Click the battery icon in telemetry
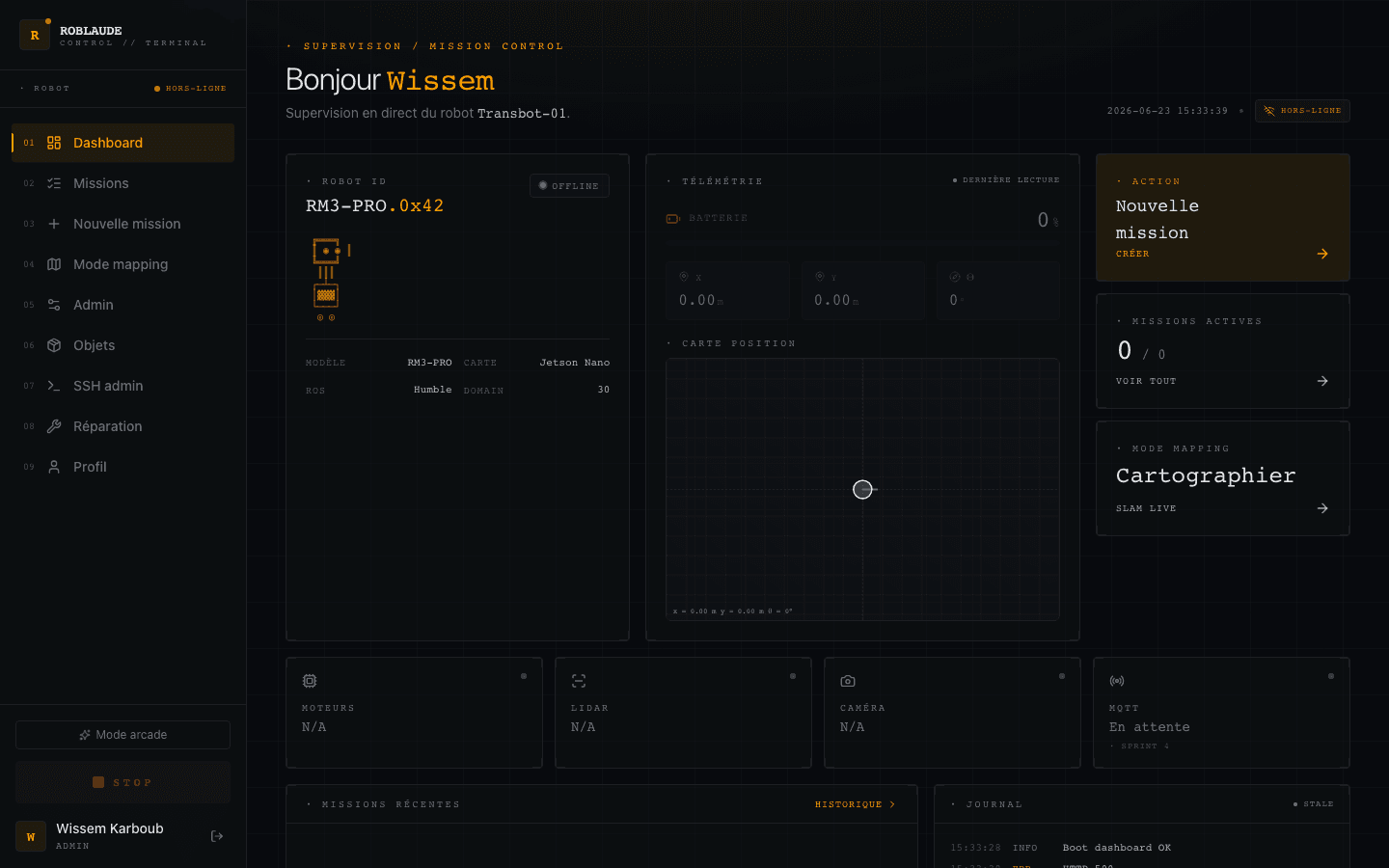The height and width of the screenshot is (868, 1389). point(673,219)
